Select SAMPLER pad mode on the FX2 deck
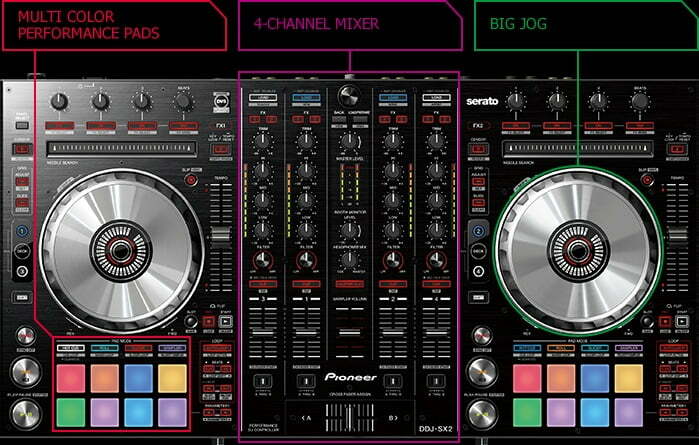 coord(629,348)
